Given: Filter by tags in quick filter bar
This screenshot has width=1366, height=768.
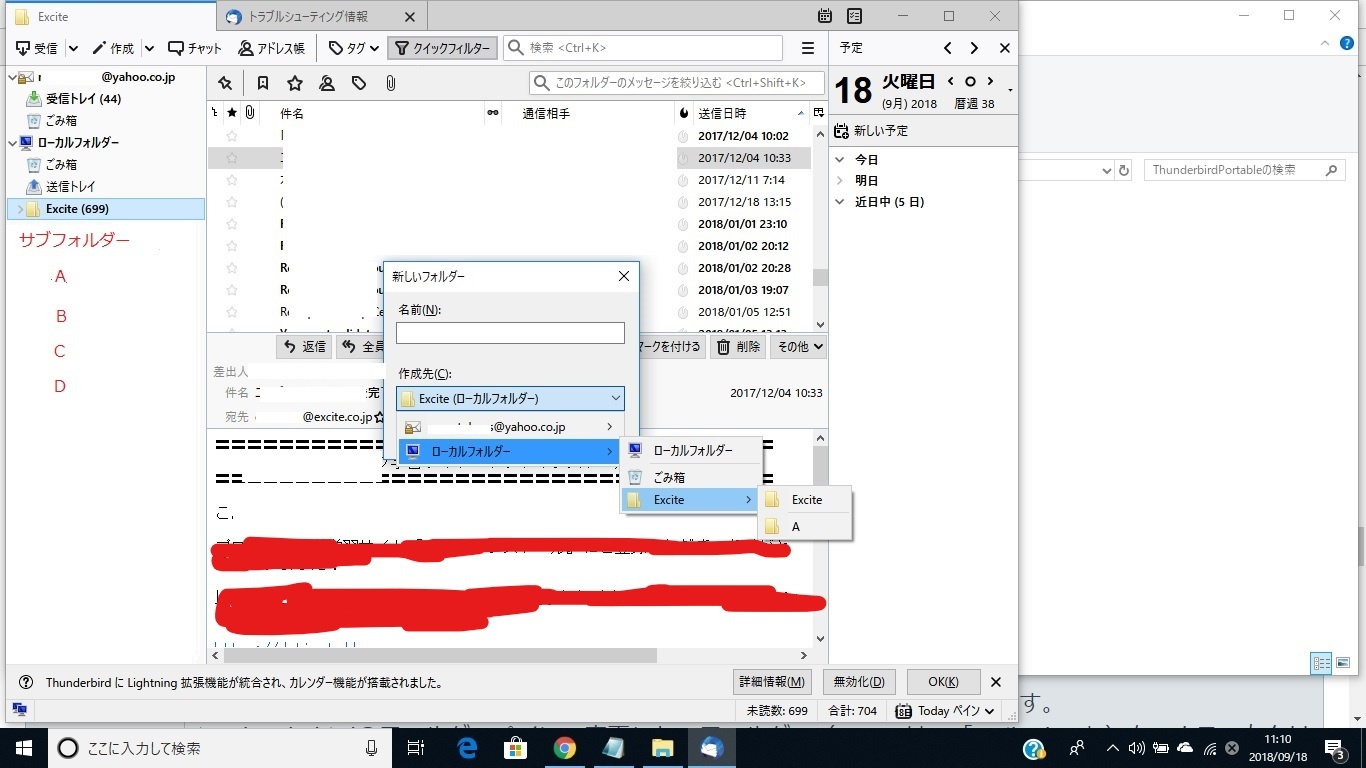Looking at the screenshot, I should [x=358, y=84].
